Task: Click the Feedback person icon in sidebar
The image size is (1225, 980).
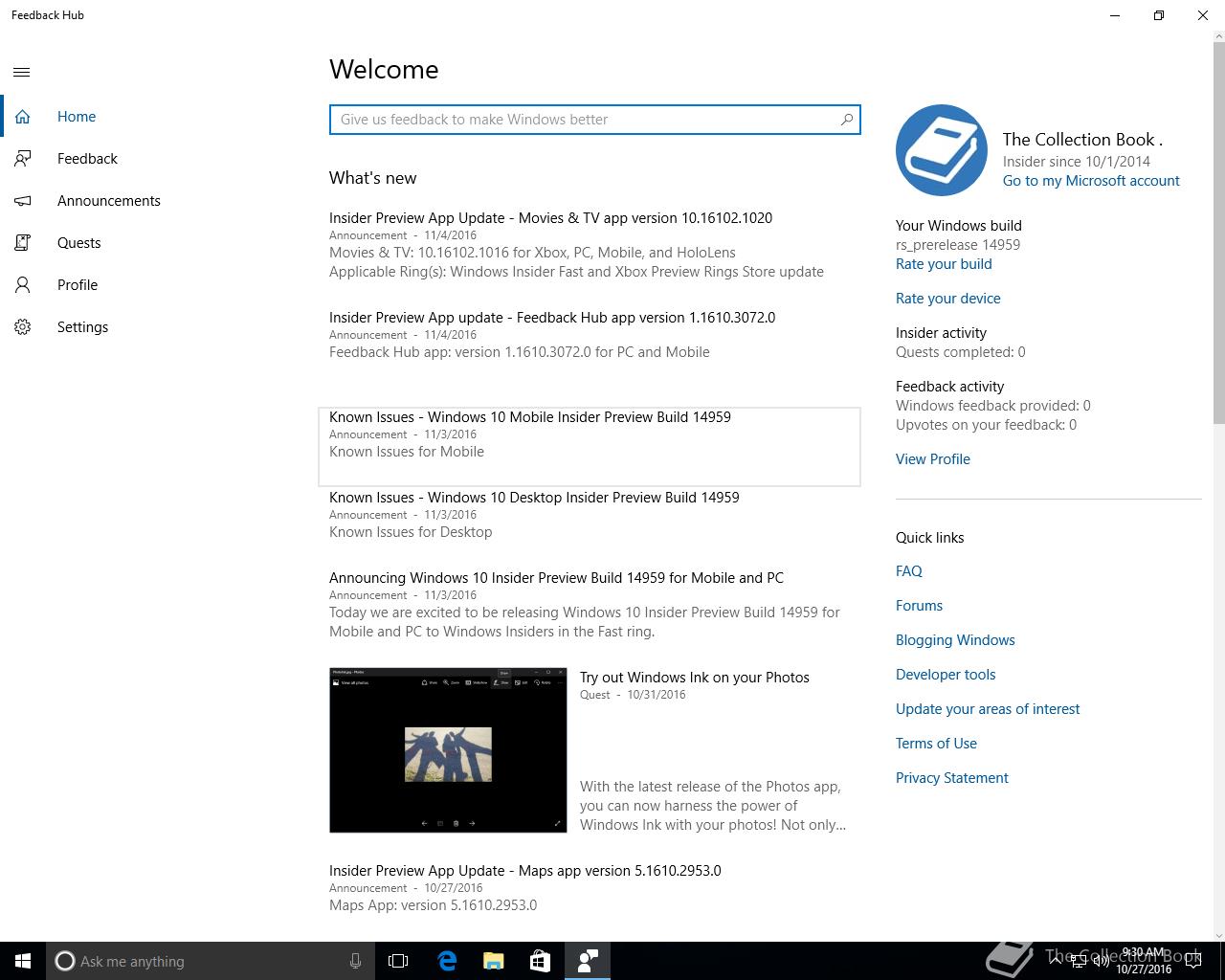Action: [x=22, y=159]
